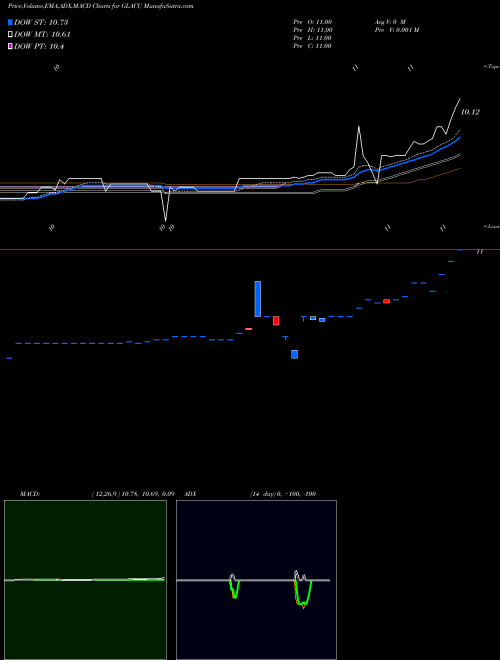Select the 'DOW ST: 10.73' legend text
The width and height of the screenshot is (500, 660).
(x=41, y=22)
